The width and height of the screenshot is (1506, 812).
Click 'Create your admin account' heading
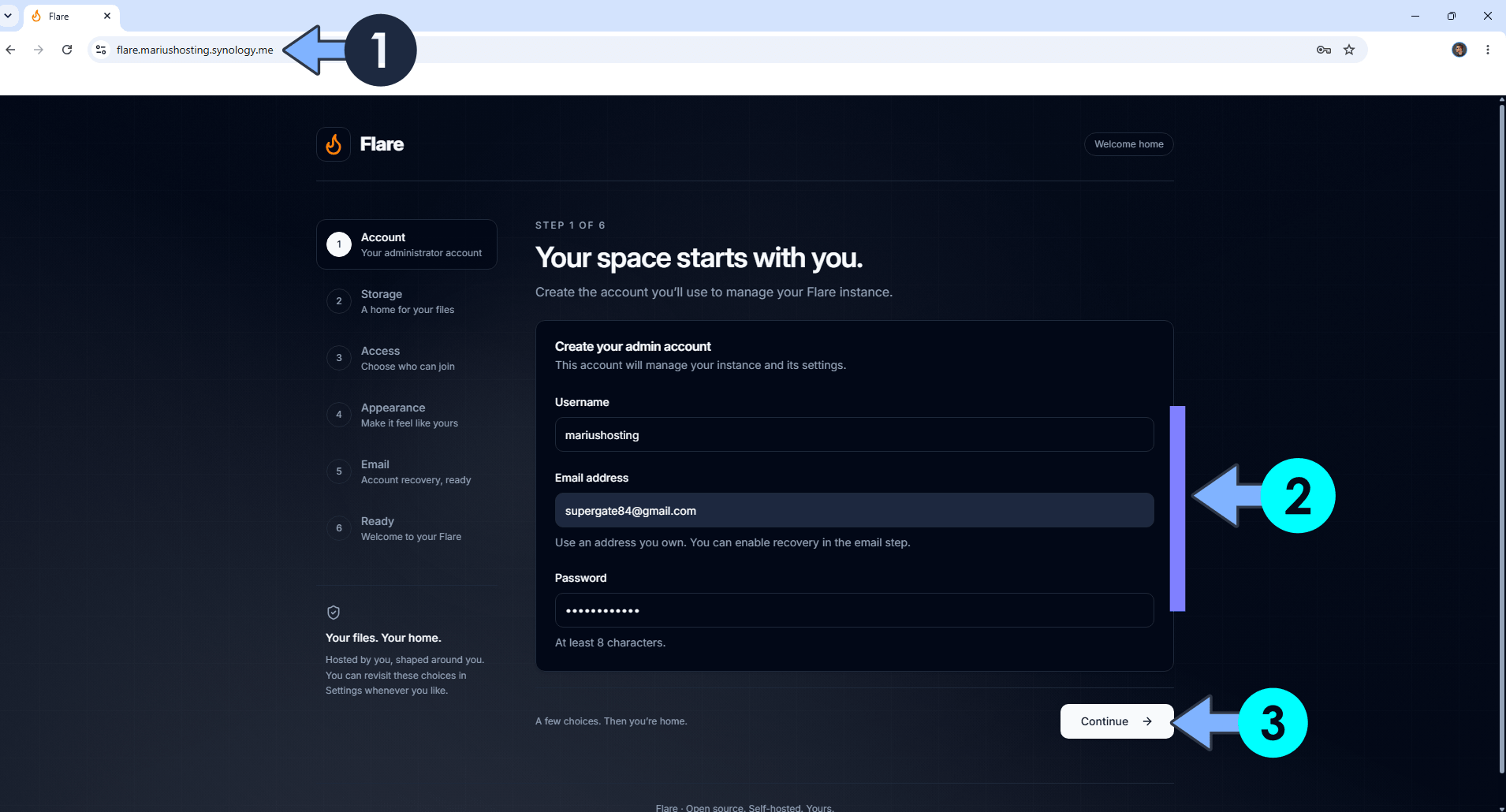point(632,347)
